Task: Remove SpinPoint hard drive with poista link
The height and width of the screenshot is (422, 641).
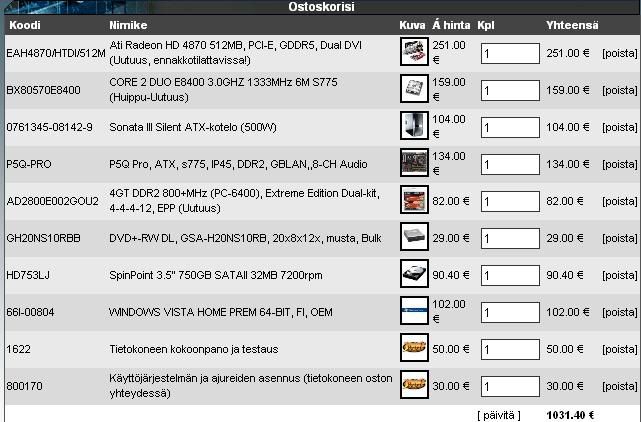Action: click(619, 275)
